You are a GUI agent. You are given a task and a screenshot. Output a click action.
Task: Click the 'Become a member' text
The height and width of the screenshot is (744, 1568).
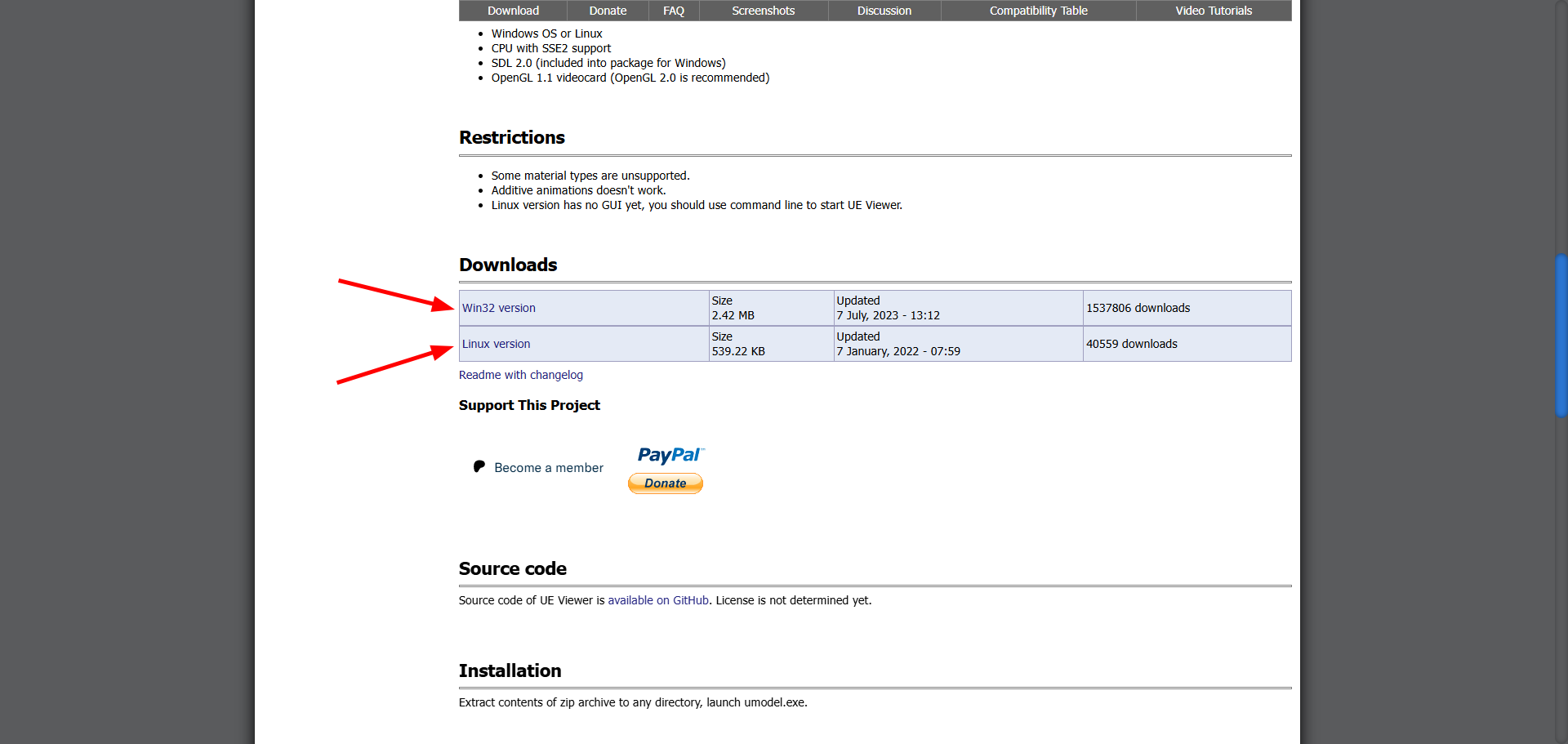549,468
